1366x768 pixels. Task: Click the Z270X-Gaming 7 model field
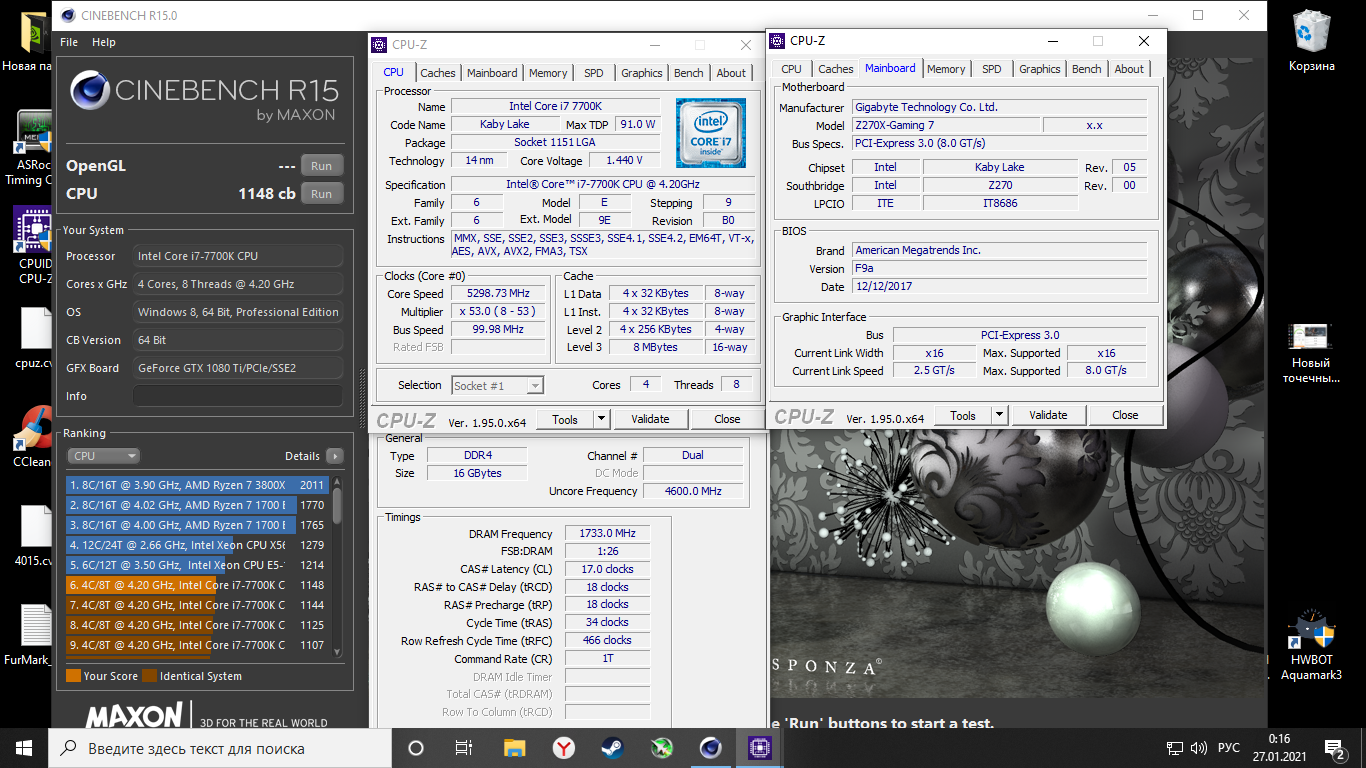click(944, 125)
